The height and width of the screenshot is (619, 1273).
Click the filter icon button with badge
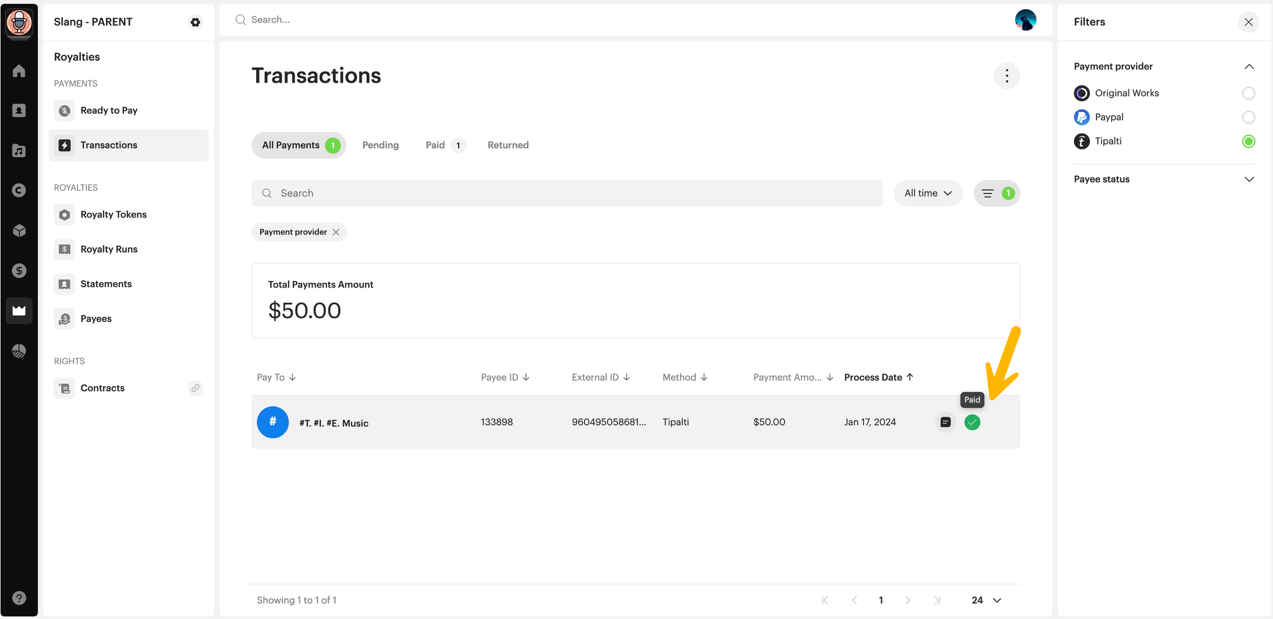(x=996, y=193)
